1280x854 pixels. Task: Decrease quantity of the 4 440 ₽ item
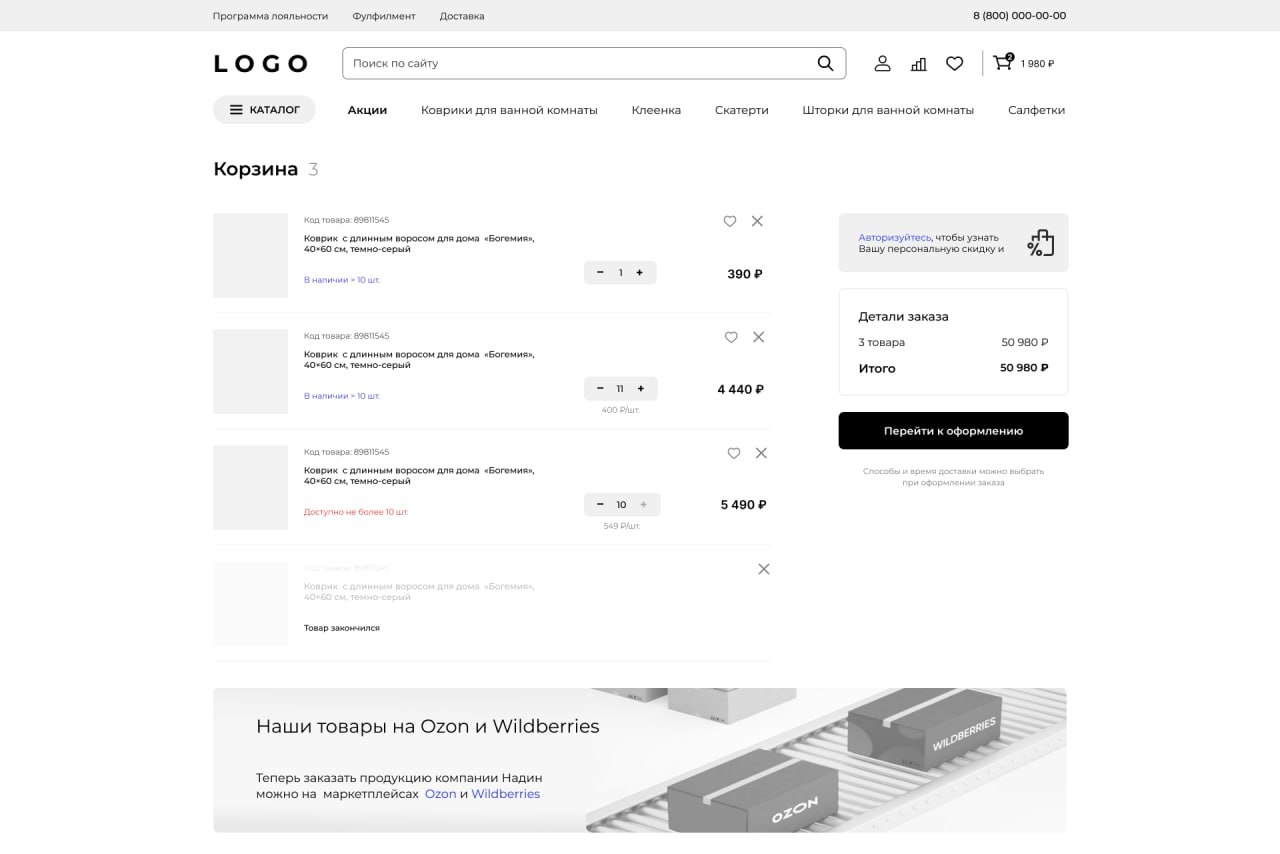tap(600, 389)
